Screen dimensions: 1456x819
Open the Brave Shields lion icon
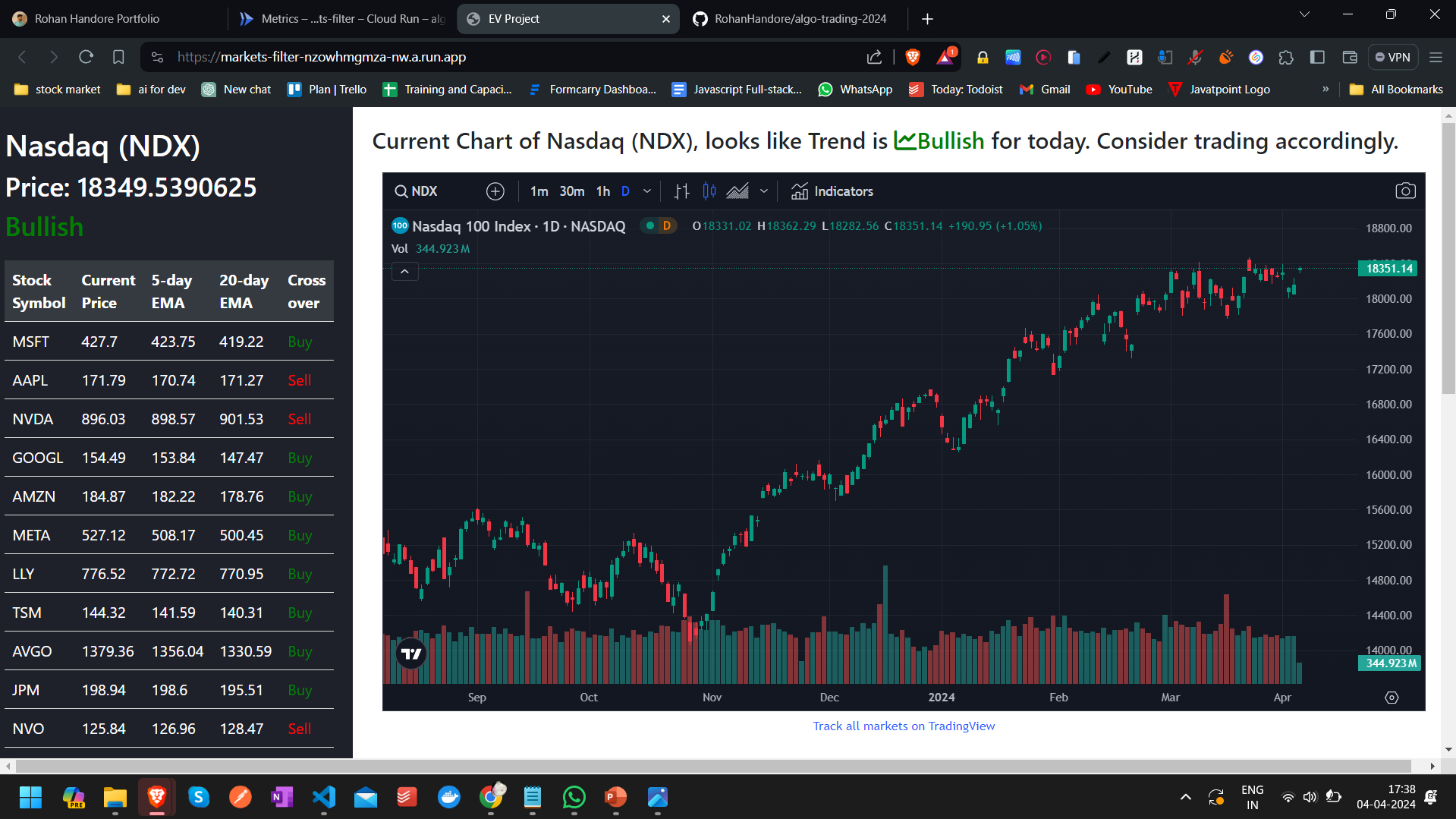coord(913,57)
